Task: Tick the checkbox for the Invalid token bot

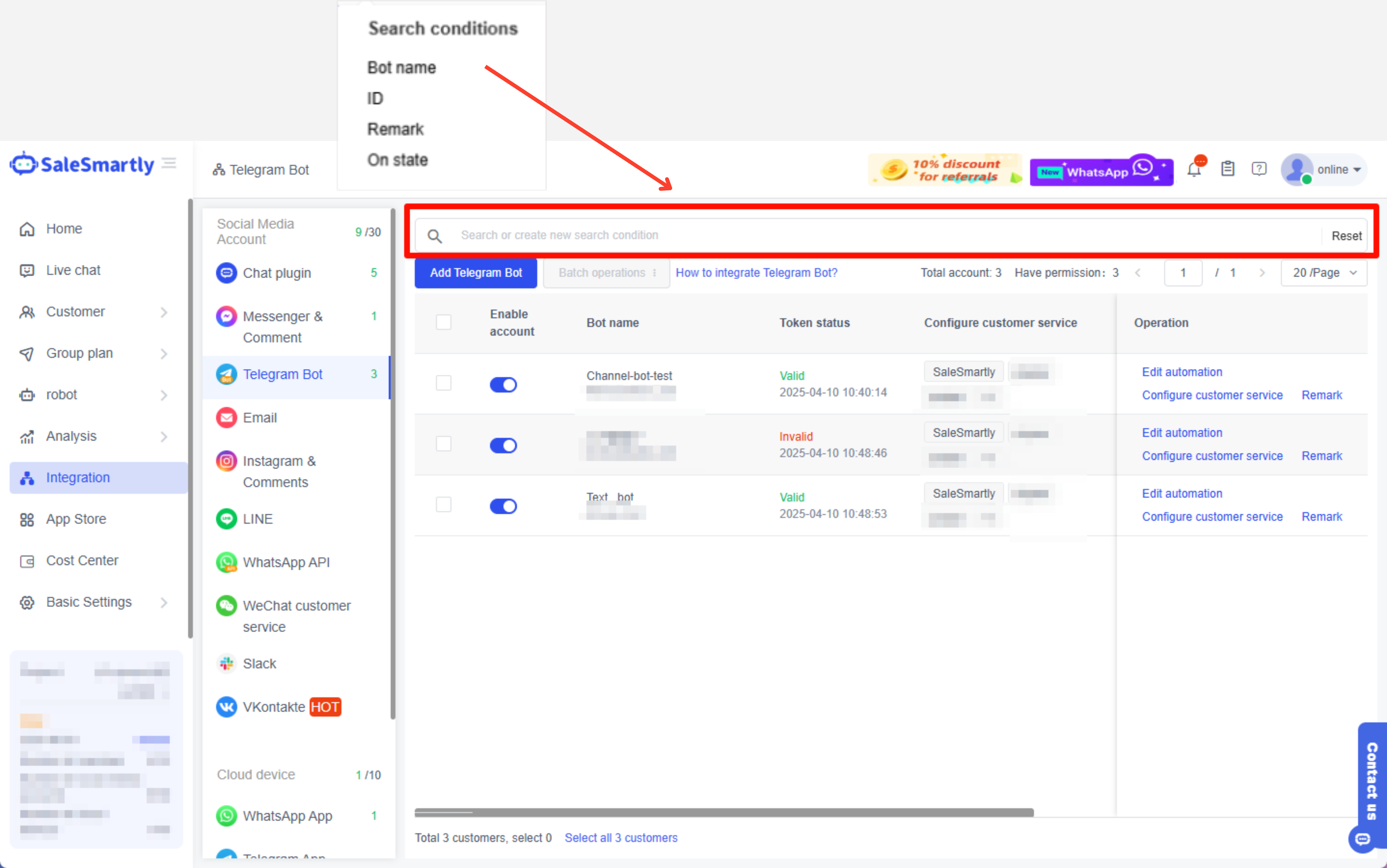Action: point(443,444)
